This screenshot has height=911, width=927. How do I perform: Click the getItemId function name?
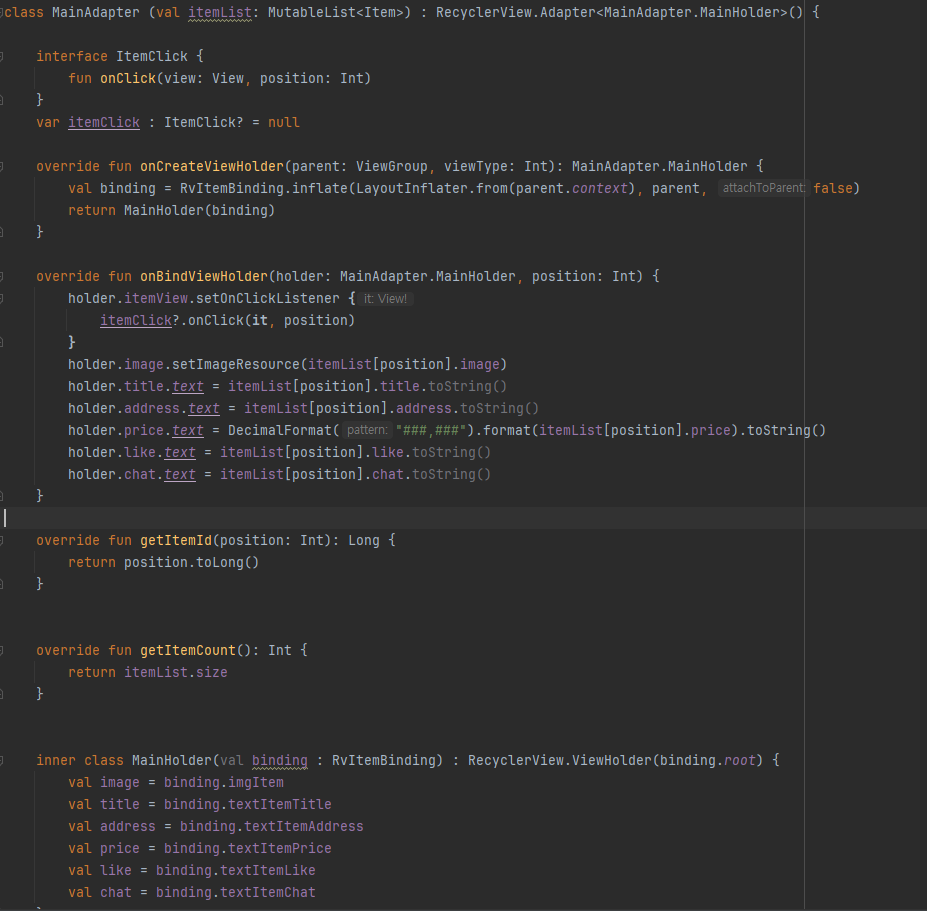[176, 540]
